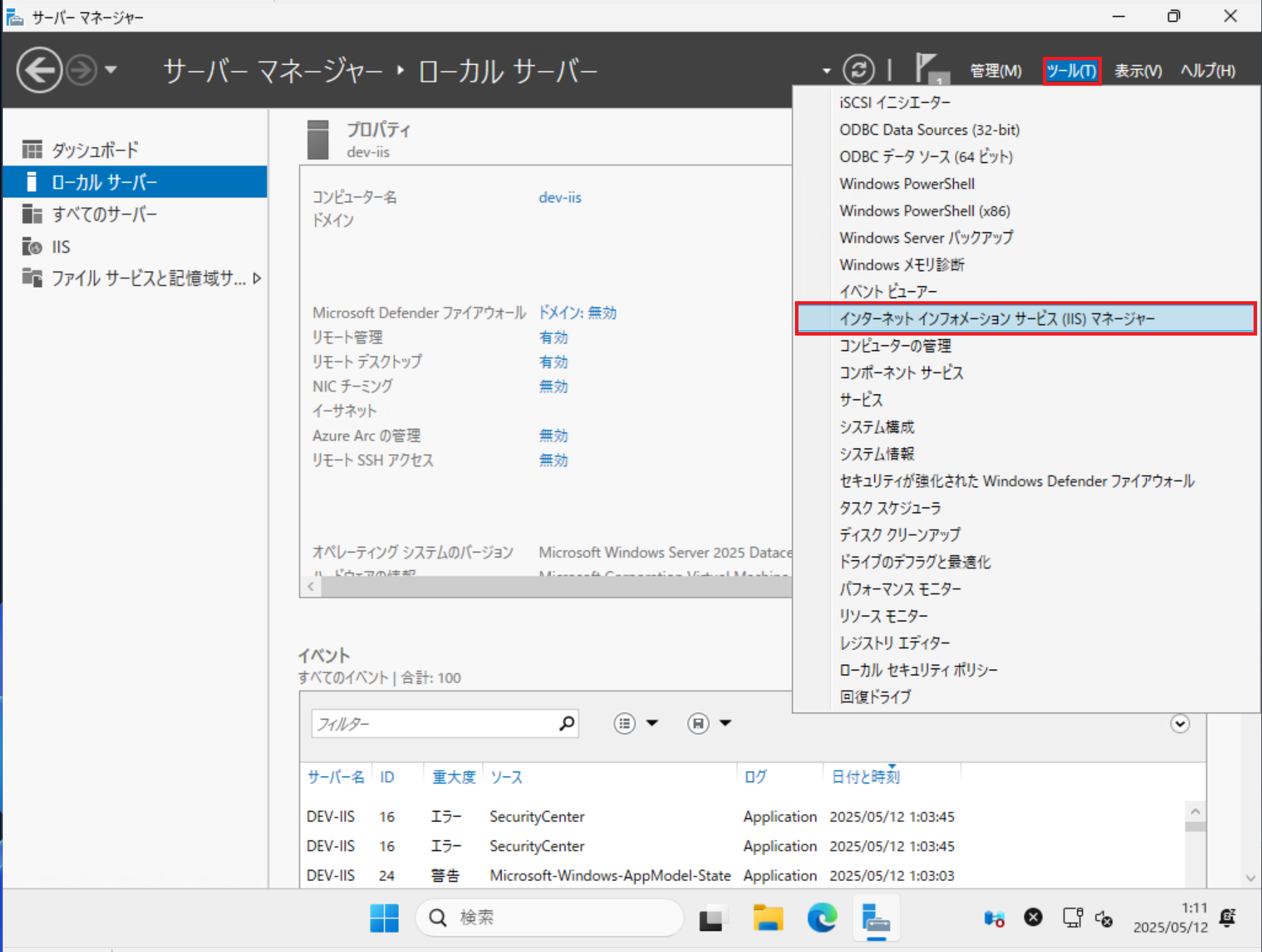
Task: Open the navigation history dropdown arrow
Action: click(111, 70)
